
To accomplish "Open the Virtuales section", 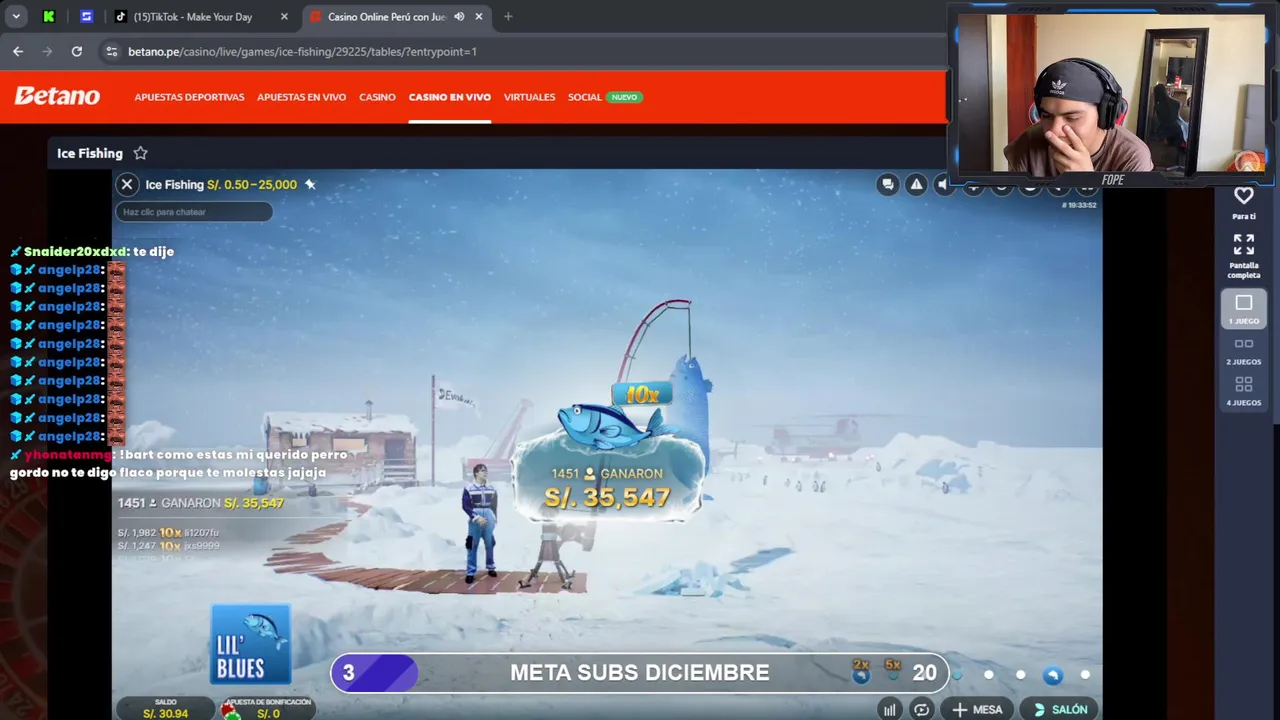I will click(529, 97).
